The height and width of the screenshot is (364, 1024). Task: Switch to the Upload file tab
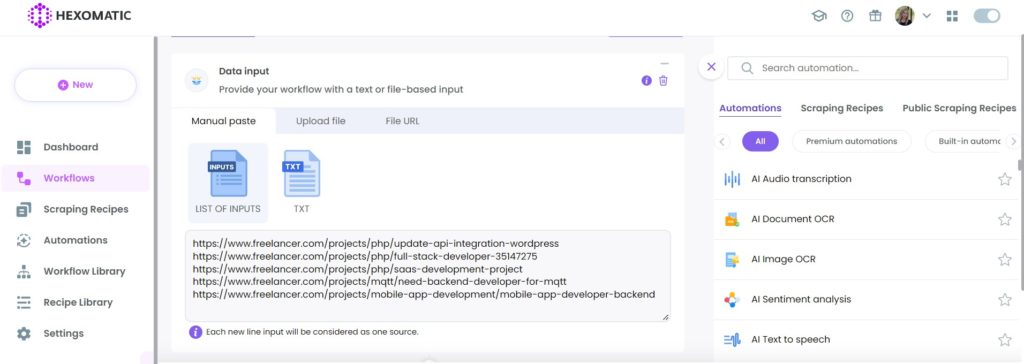coord(321,121)
